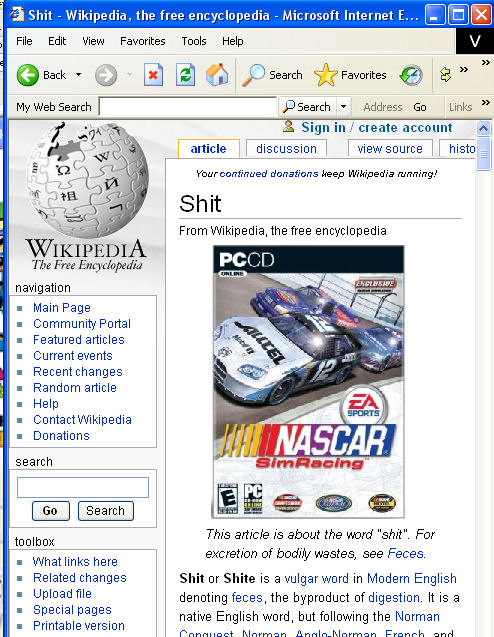Open the History clock icon
The image size is (494, 637).
[x=411, y=75]
